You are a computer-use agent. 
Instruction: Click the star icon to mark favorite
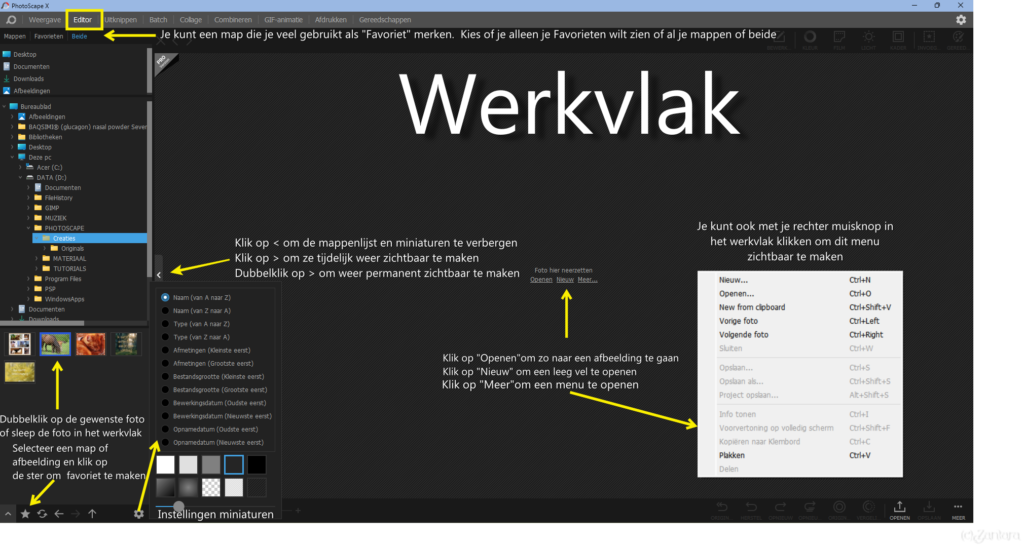click(25, 514)
